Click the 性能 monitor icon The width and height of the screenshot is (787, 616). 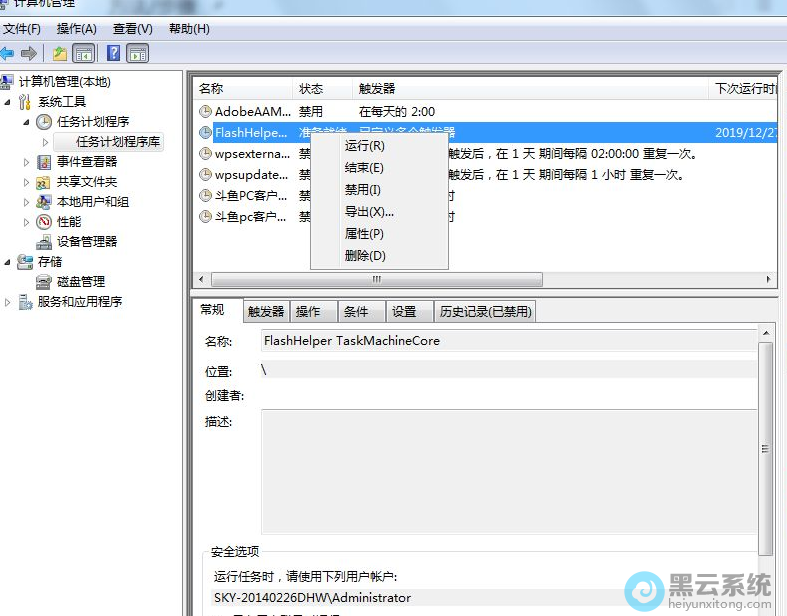(44, 222)
